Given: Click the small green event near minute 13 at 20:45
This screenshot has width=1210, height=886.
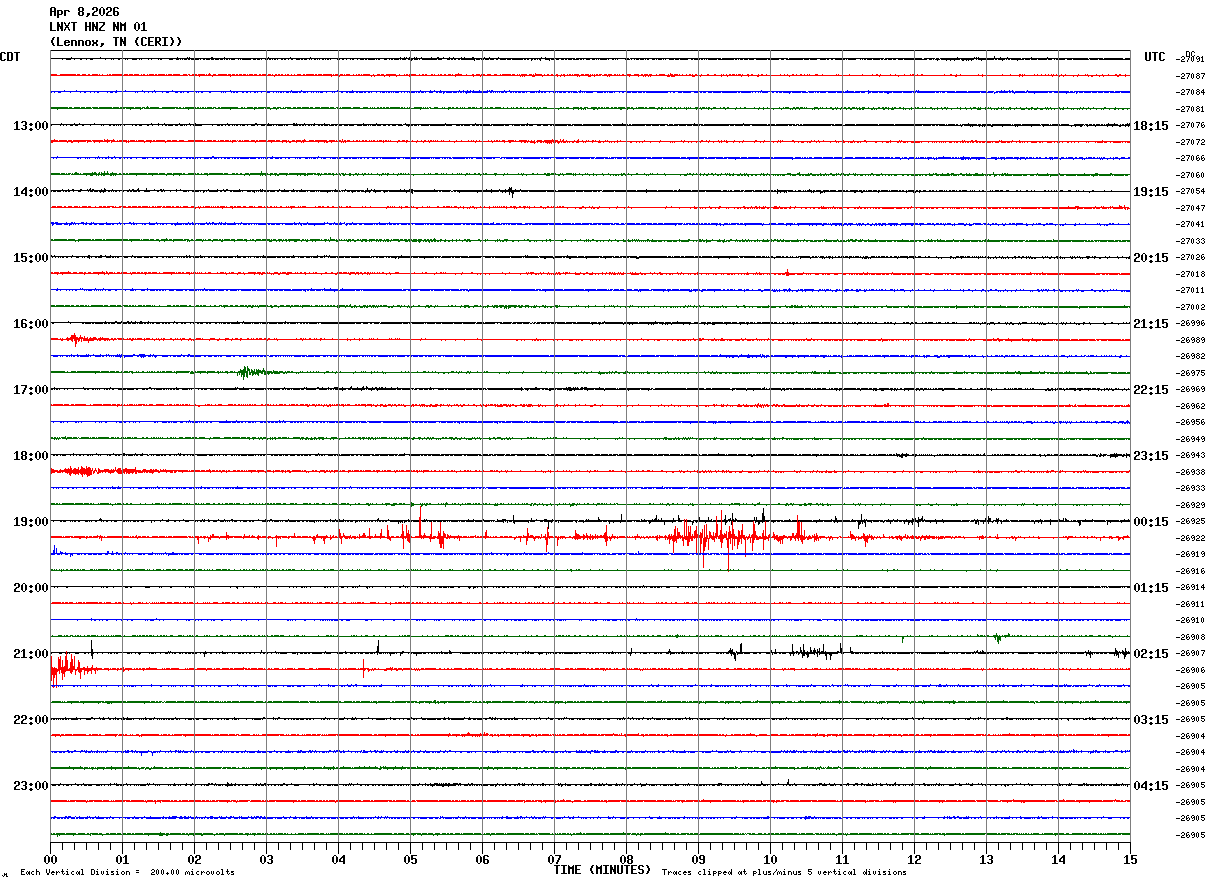Looking at the screenshot, I should pyautogui.click(x=999, y=637).
